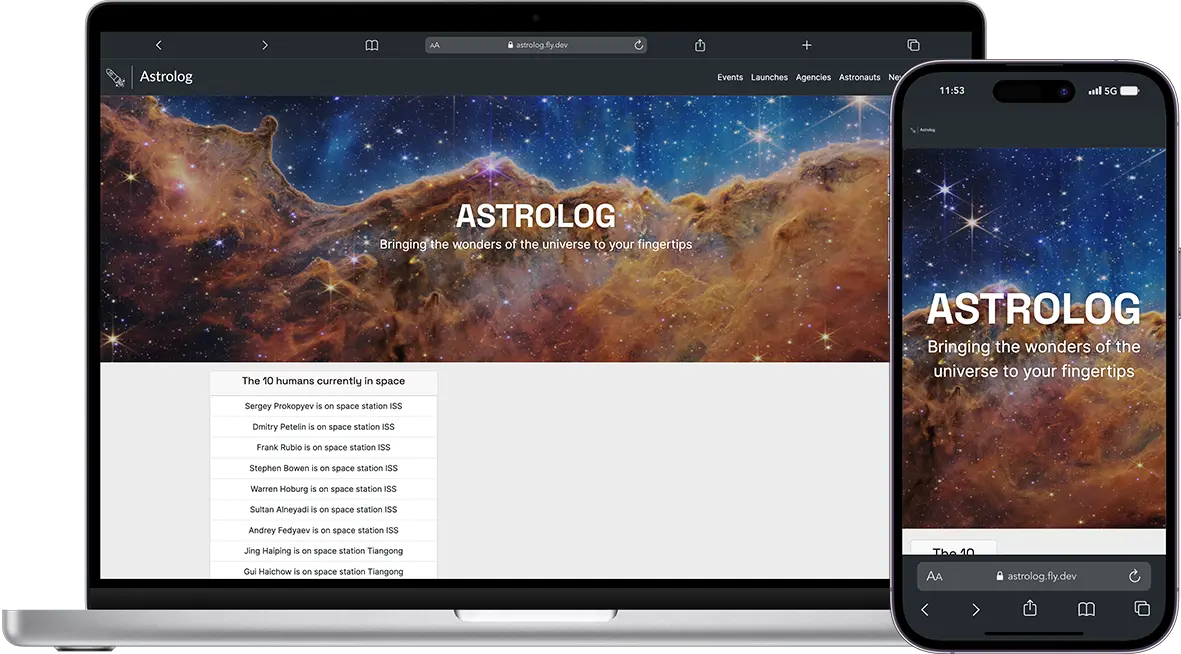Open the Events page from the navbar
The image size is (1181, 654).
(x=730, y=77)
